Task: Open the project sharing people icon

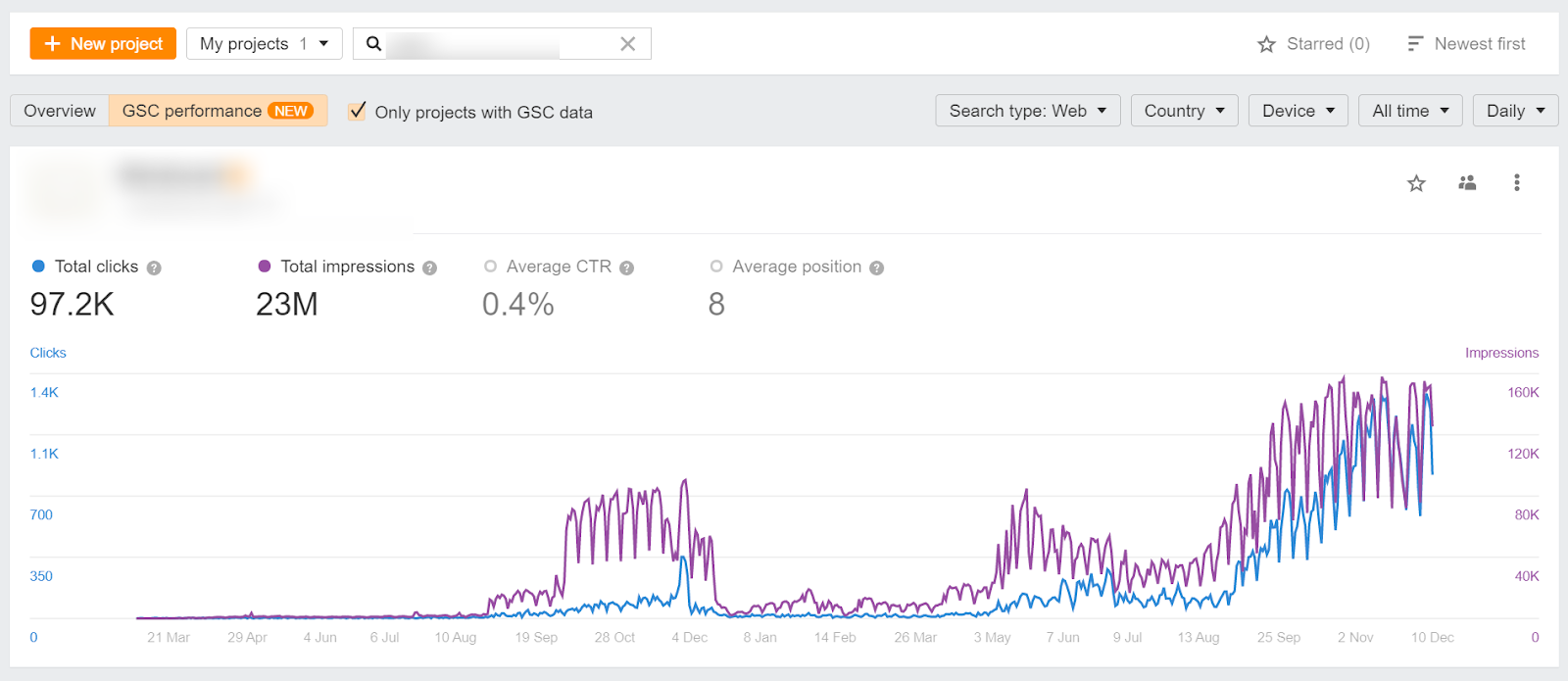Action: point(1467,182)
